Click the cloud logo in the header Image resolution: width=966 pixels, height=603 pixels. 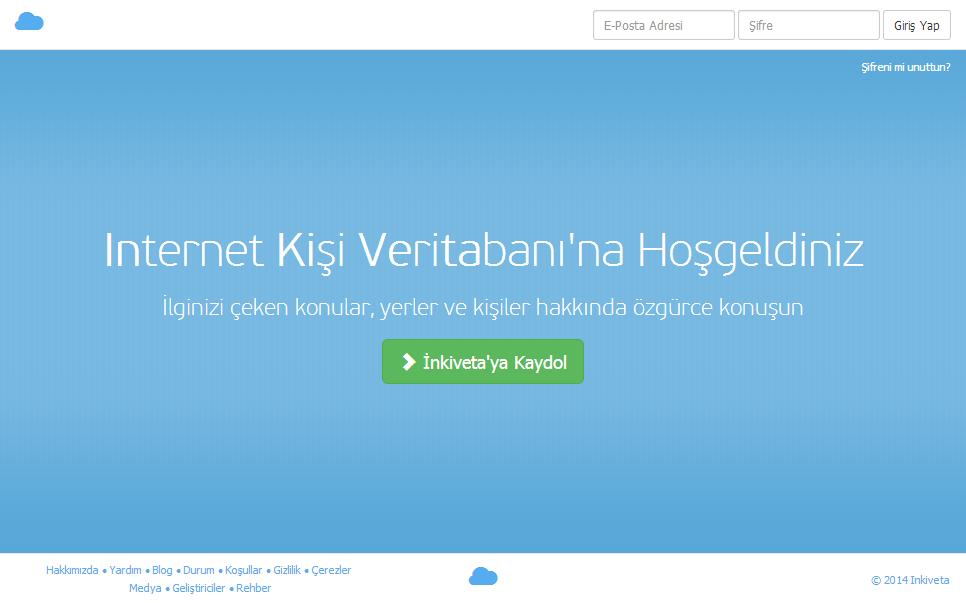(x=29, y=22)
